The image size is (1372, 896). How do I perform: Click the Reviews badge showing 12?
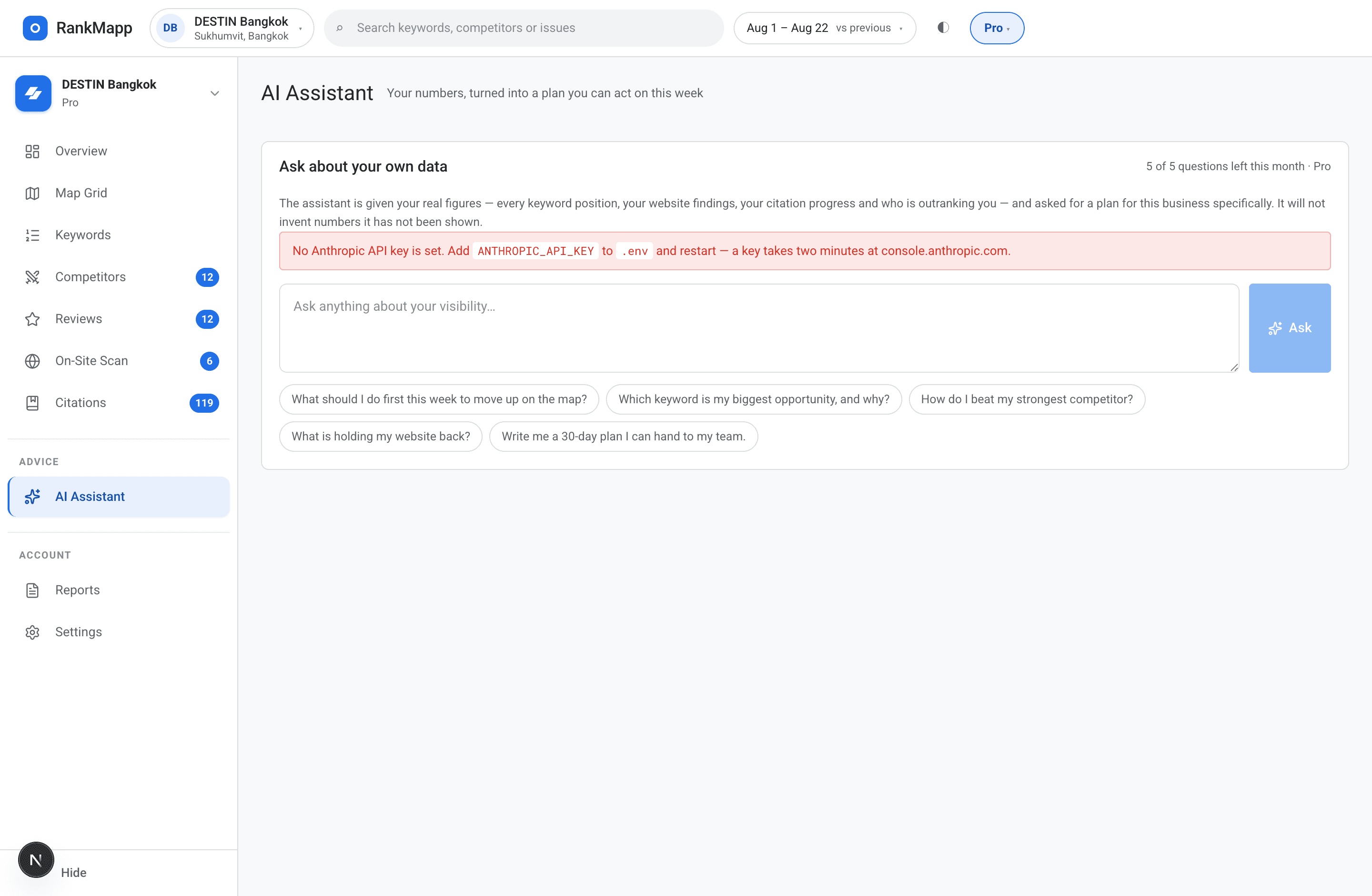pos(207,319)
